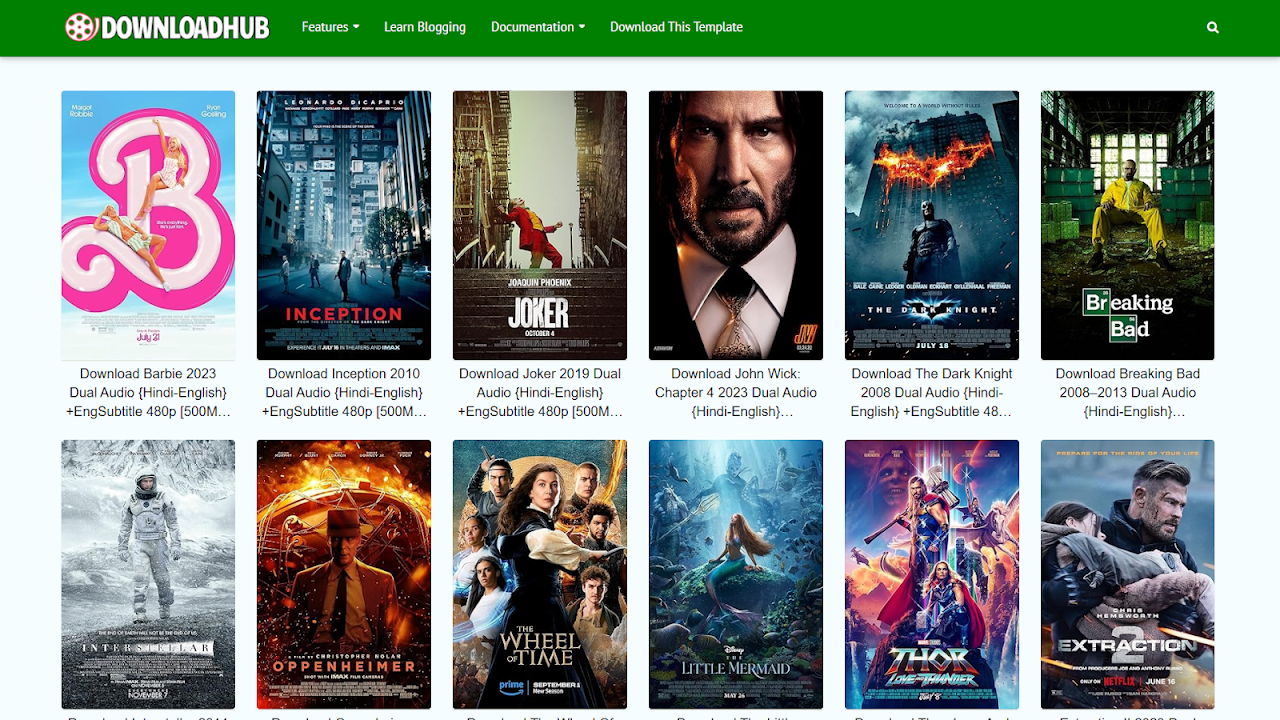This screenshot has height=720, width=1280.
Task: Expand the Documentation dropdown menu
Action: (x=538, y=27)
